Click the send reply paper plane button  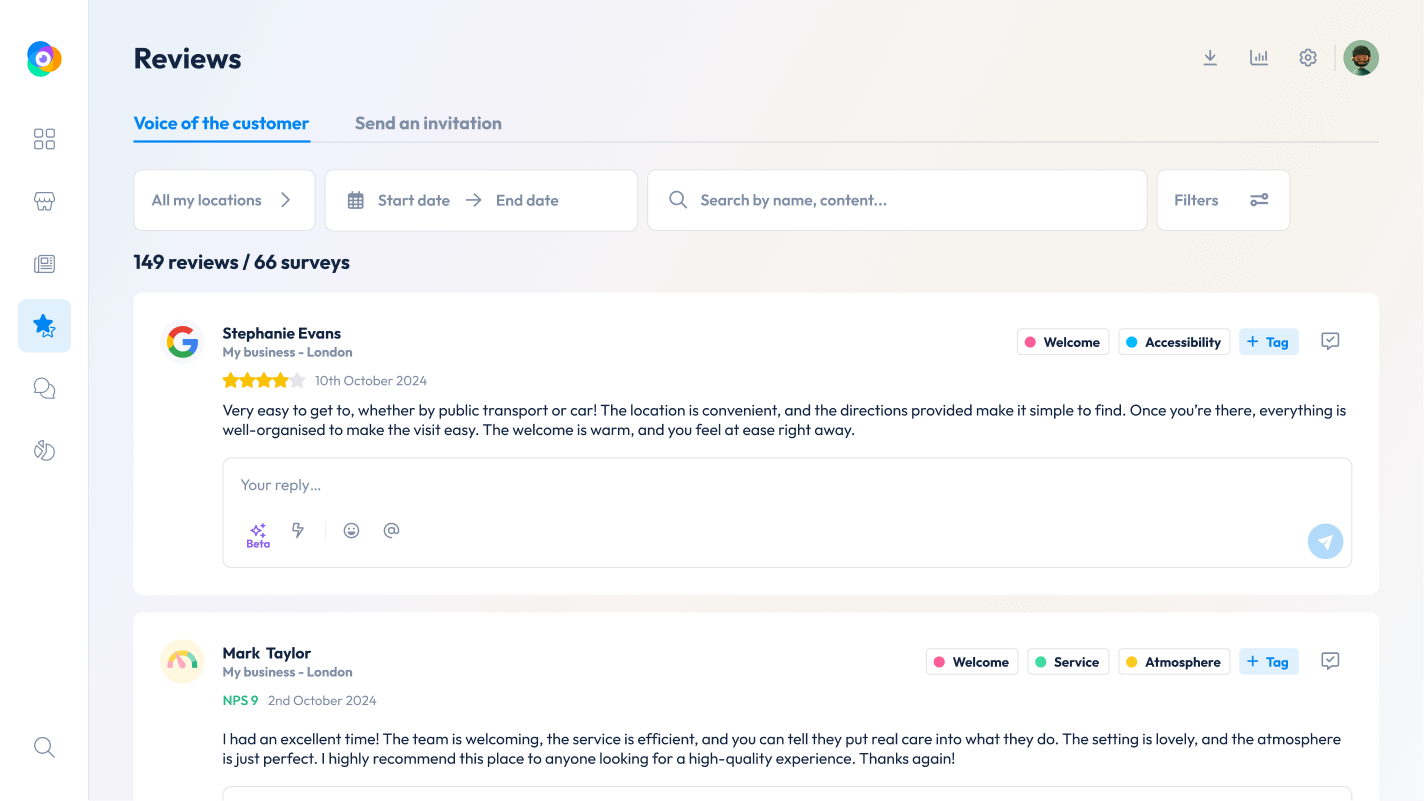point(1325,542)
